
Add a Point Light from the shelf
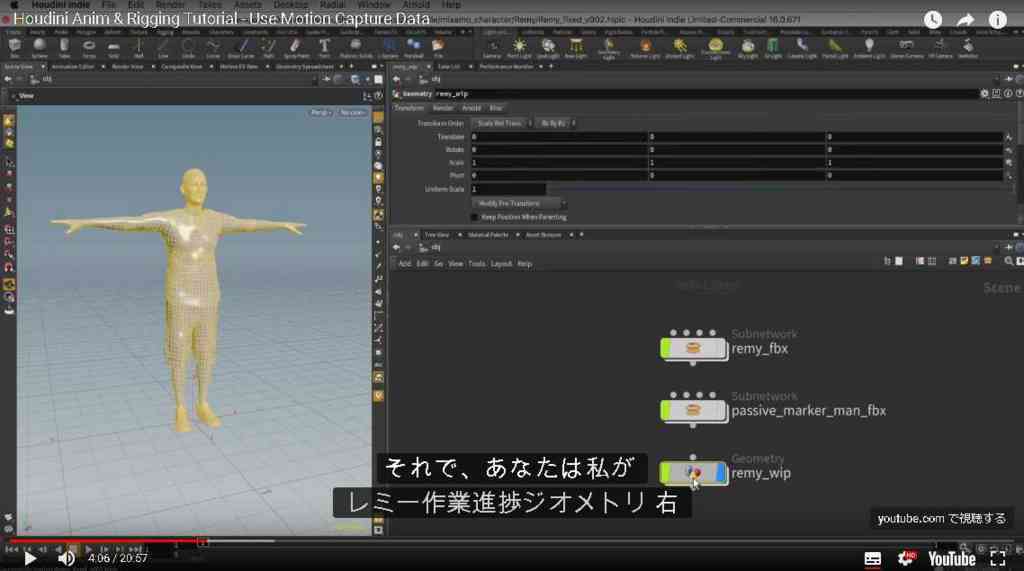click(x=519, y=47)
